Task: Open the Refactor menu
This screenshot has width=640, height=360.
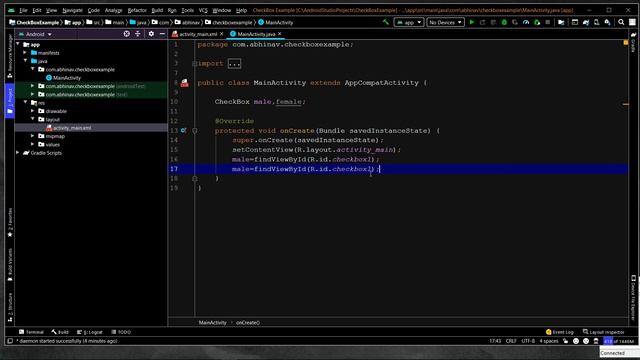Action: click(x=137, y=10)
